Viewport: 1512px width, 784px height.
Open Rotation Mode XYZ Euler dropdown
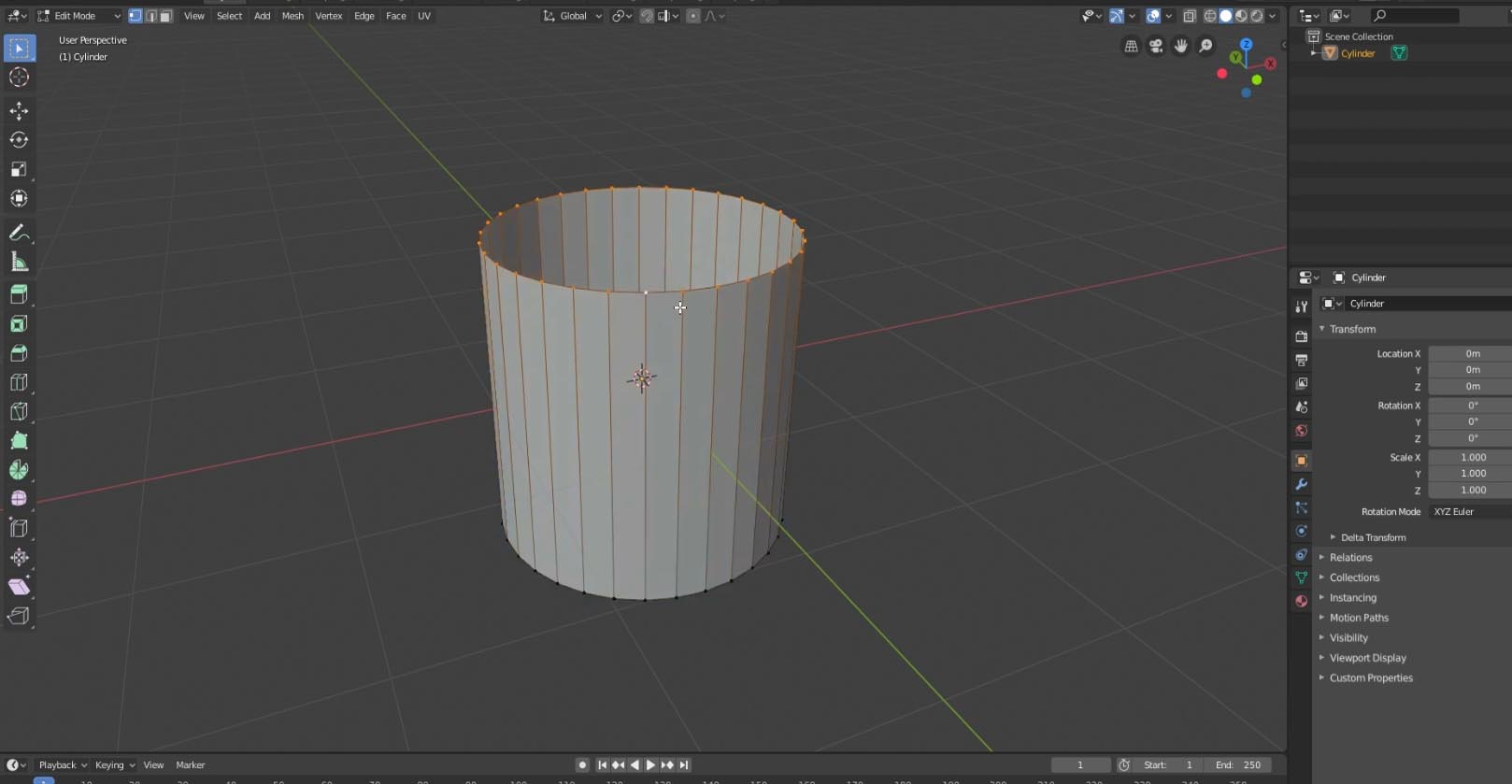pos(1470,512)
